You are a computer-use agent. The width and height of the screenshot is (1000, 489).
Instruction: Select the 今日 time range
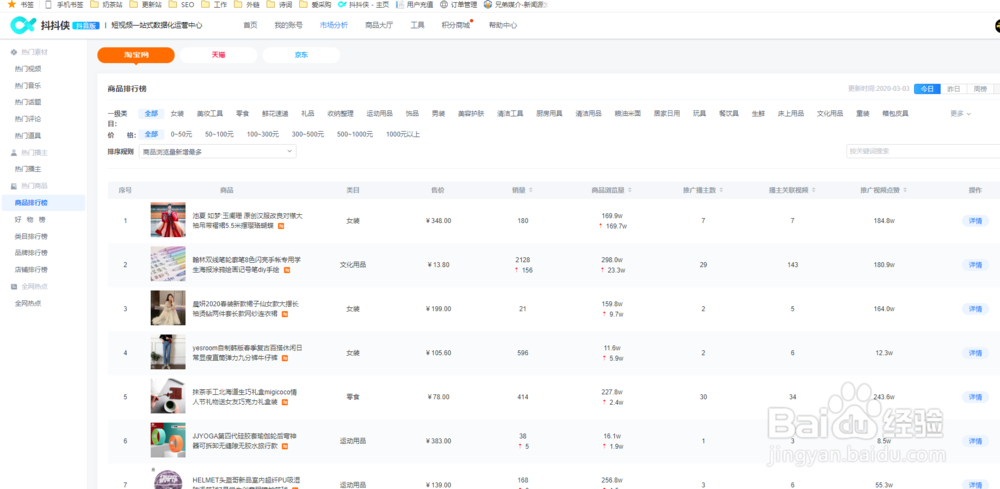point(927,89)
